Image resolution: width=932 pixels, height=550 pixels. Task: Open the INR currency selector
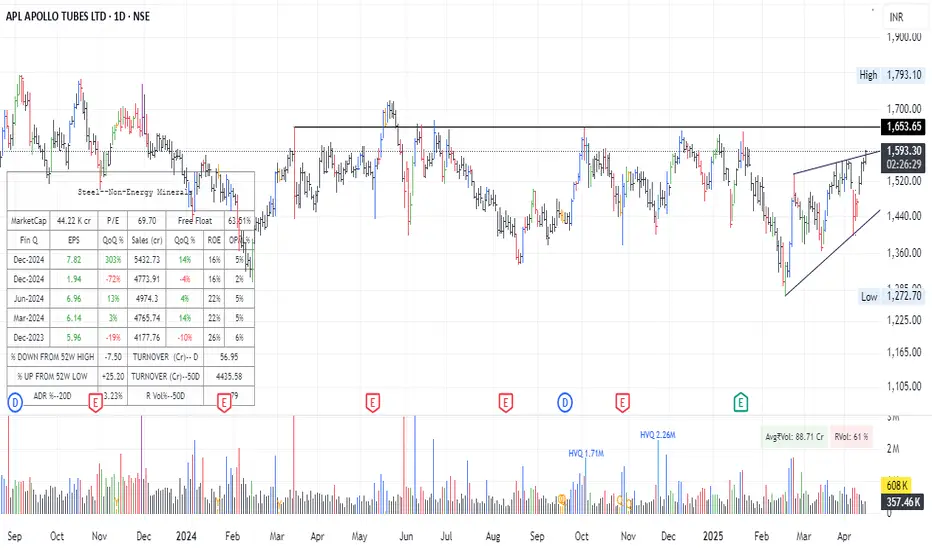(904, 17)
